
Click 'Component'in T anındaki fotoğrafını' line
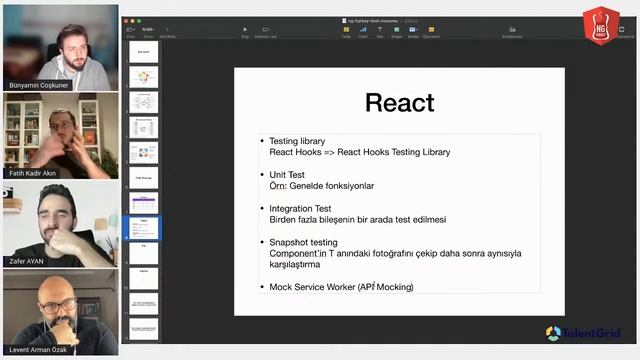click(x=395, y=253)
